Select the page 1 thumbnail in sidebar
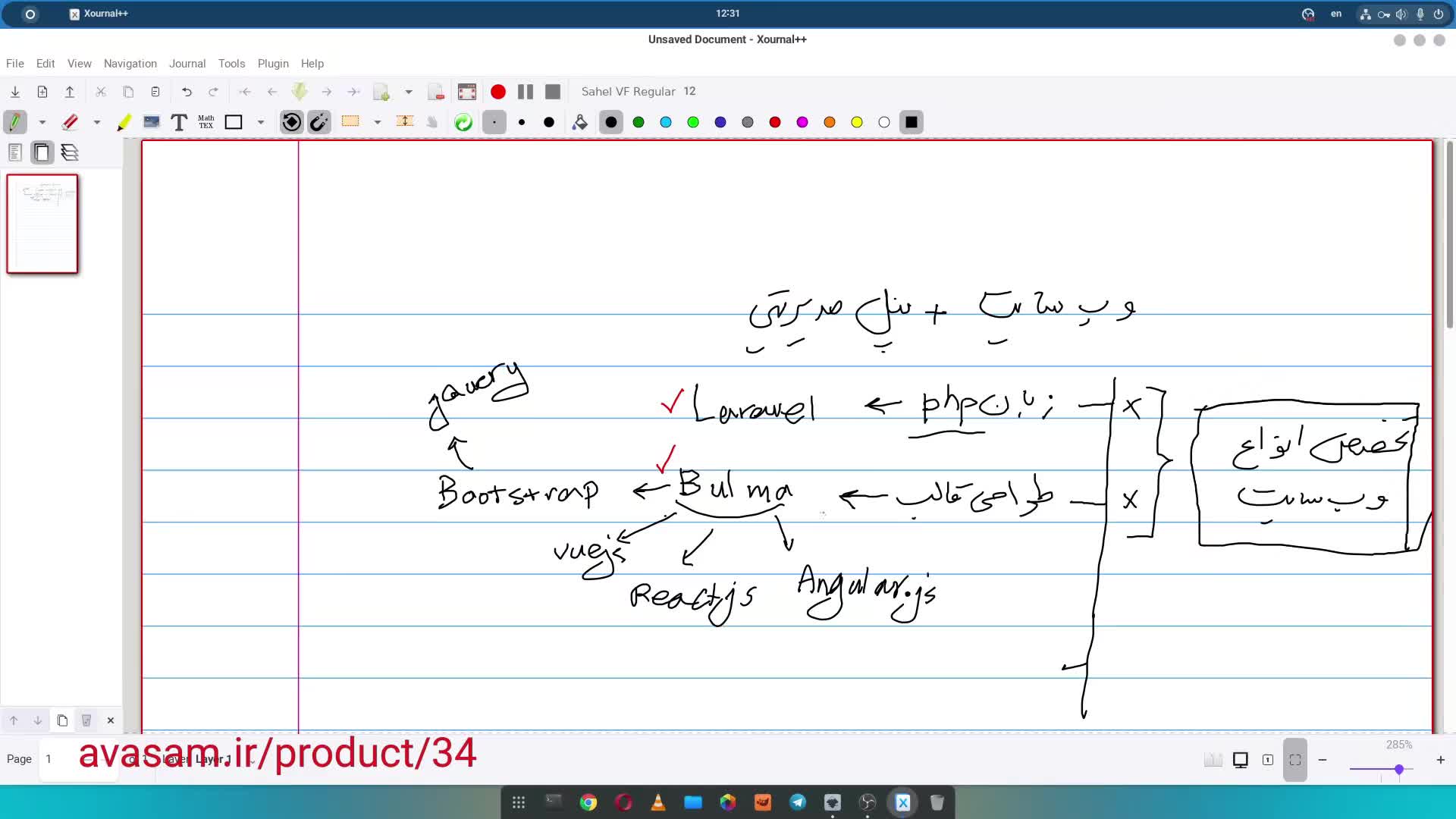 tap(42, 224)
